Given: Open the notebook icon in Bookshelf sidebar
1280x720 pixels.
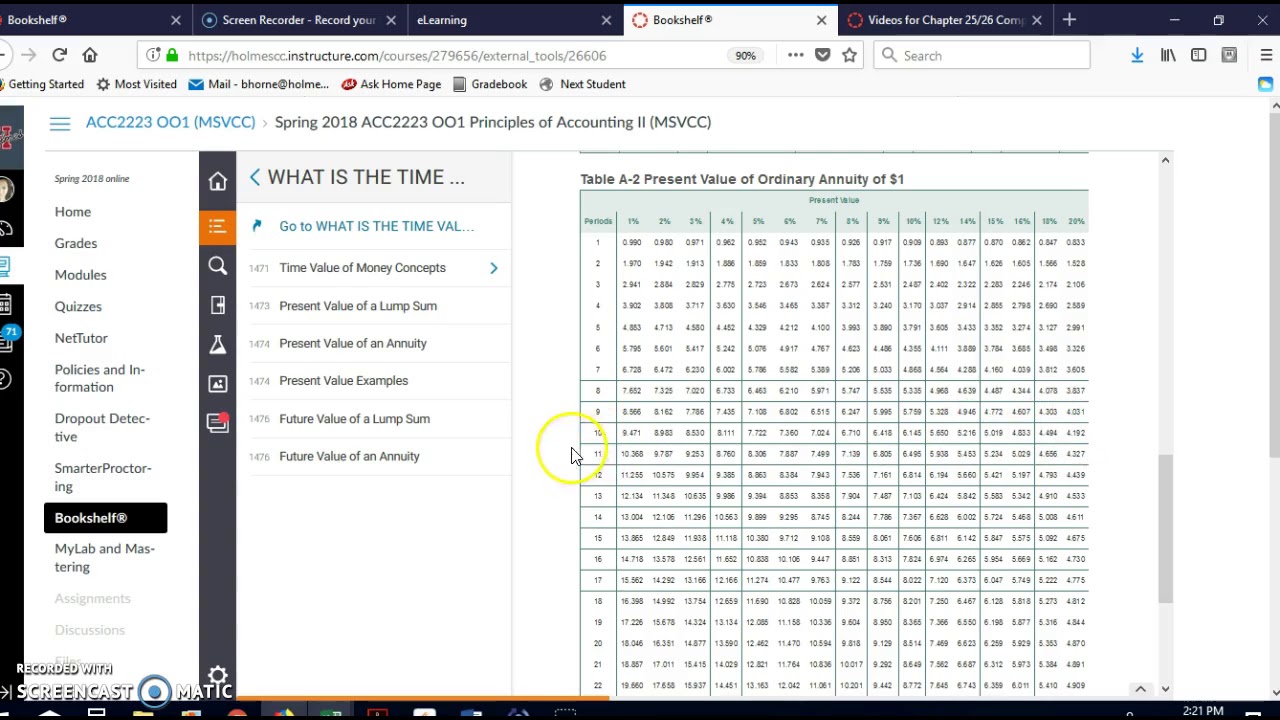Looking at the screenshot, I should pos(217,305).
